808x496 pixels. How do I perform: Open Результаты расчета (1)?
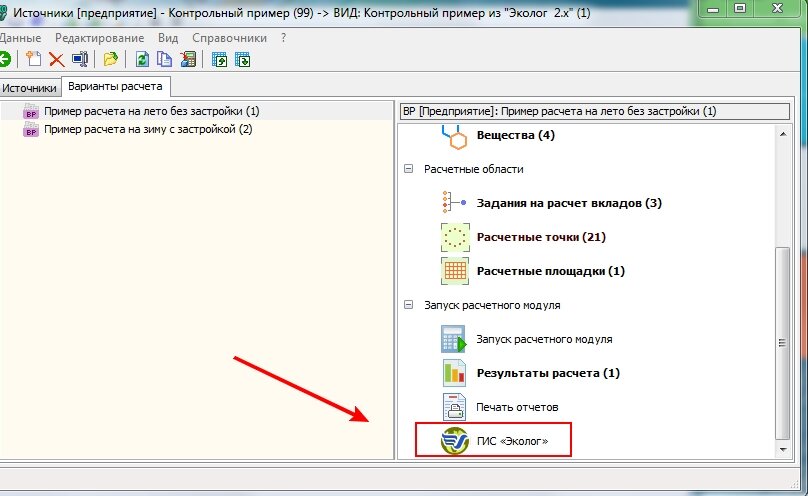(548, 373)
